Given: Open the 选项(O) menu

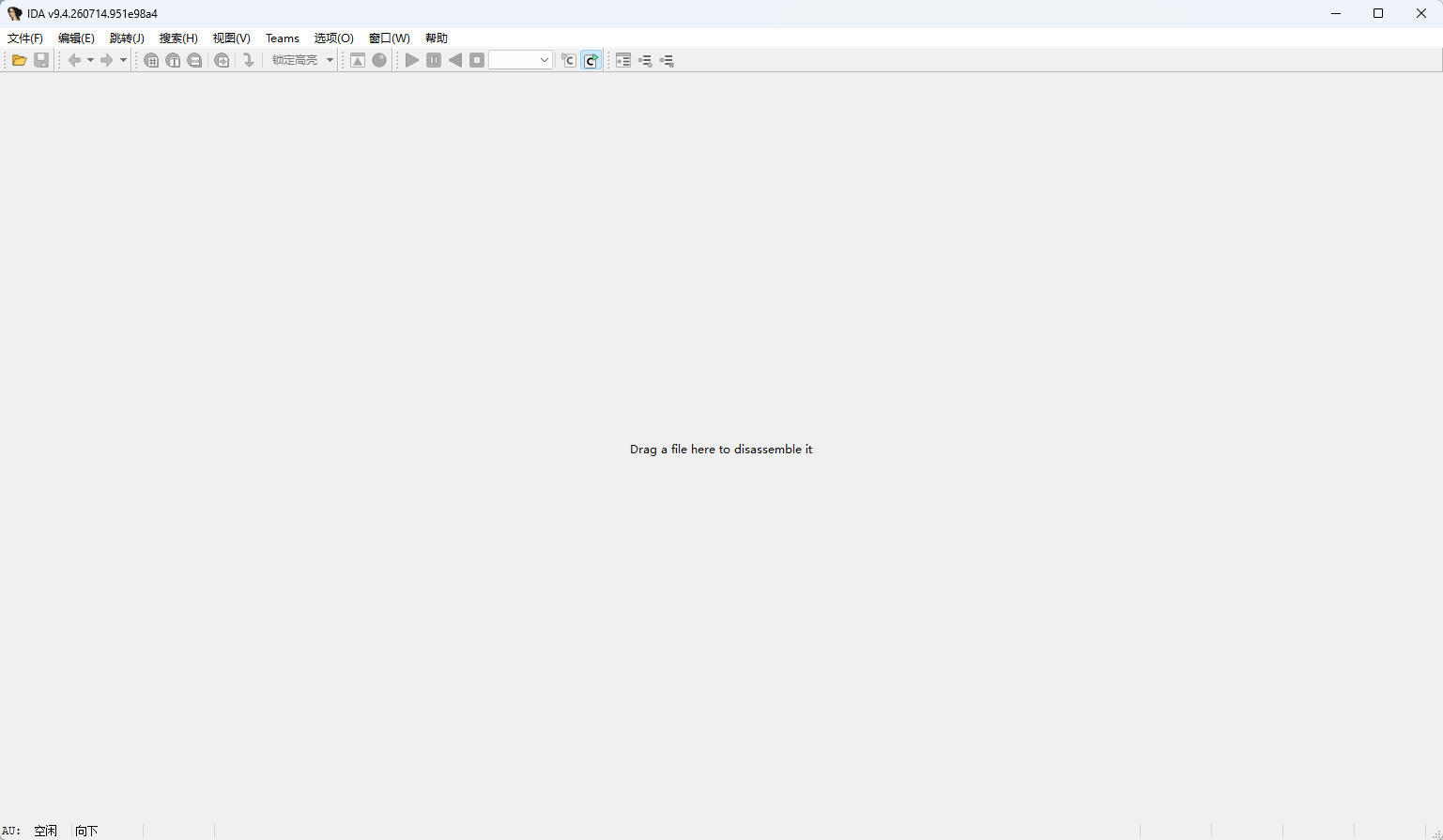Looking at the screenshot, I should click(x=333, y=38).
